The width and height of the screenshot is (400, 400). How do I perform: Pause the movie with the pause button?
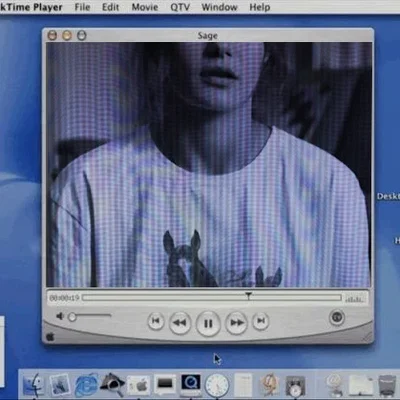point(208,323)
